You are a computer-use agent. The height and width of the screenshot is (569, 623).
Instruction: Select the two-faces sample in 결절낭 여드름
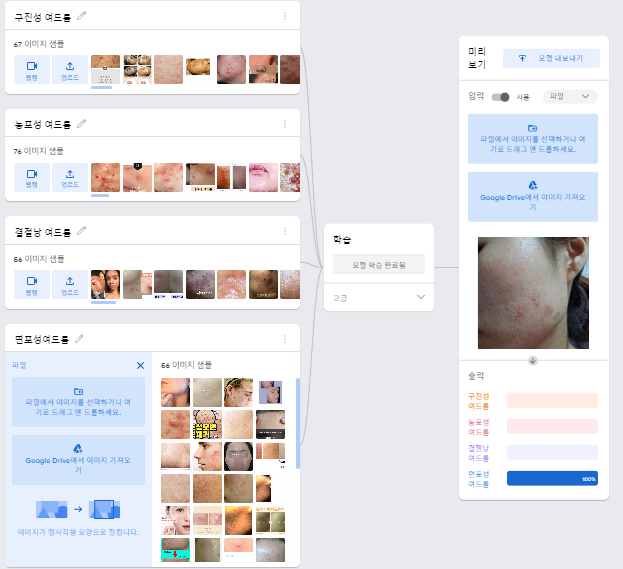105,284
